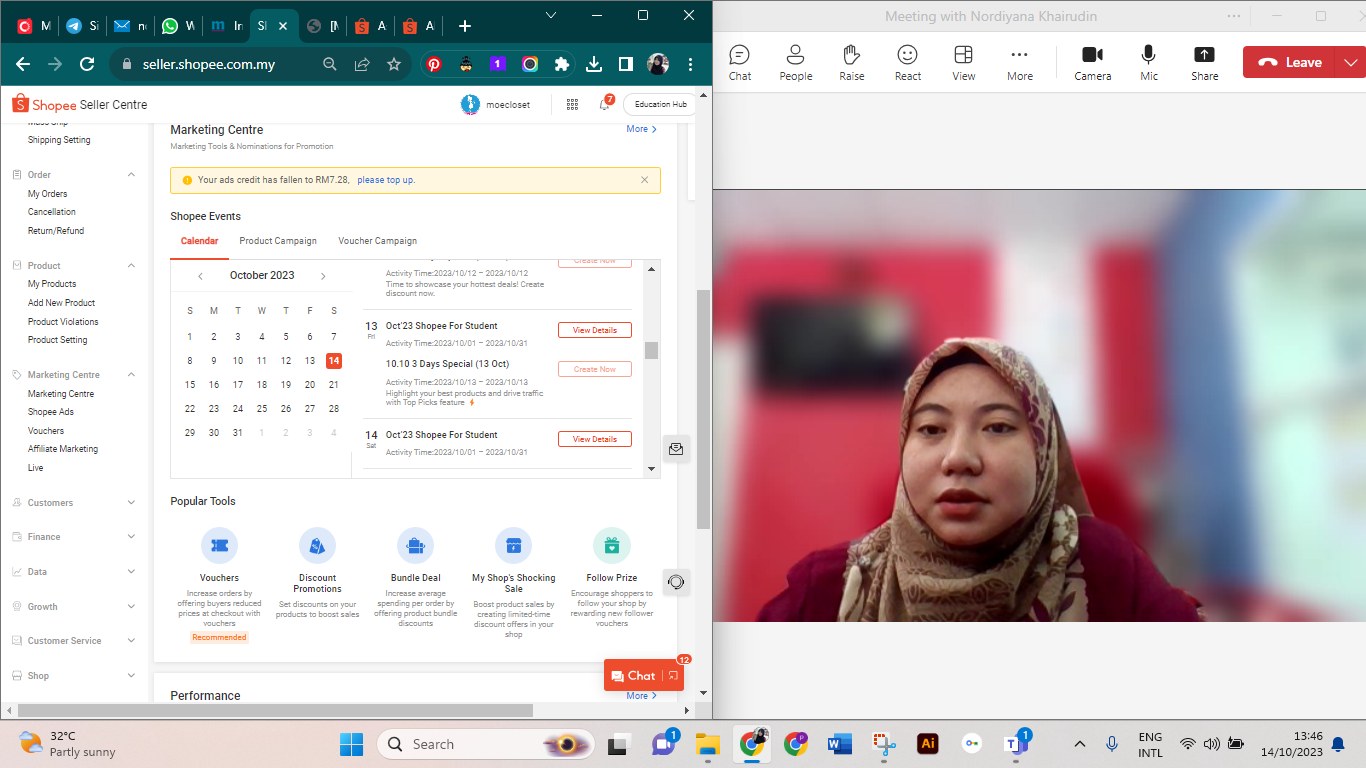
Task: Click taskbar Search box
Action: [486, 744]
